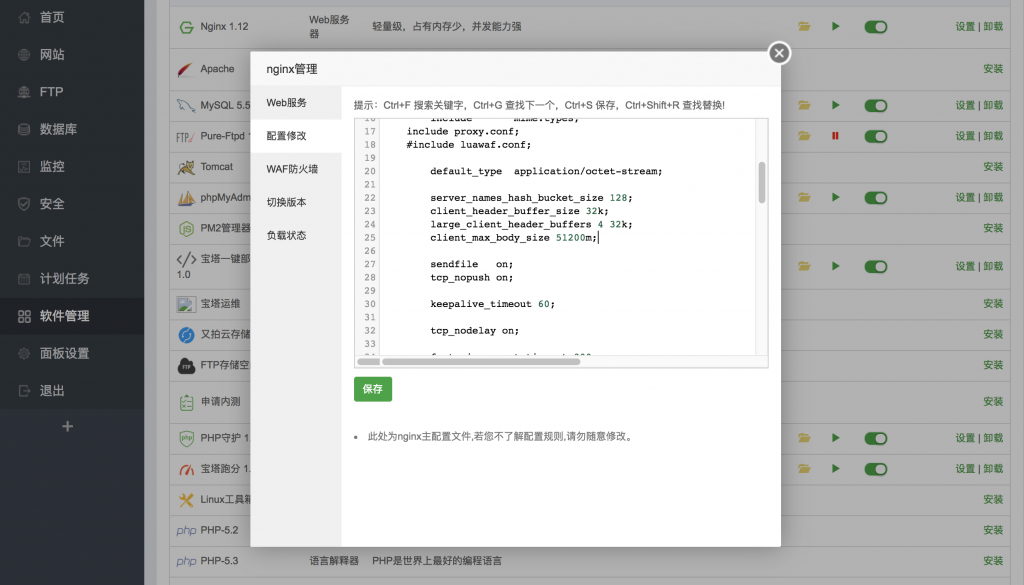1024x585 pixels.
Task: Click the client_max_body_size line in the editor
Action: [x=513, y=238]
